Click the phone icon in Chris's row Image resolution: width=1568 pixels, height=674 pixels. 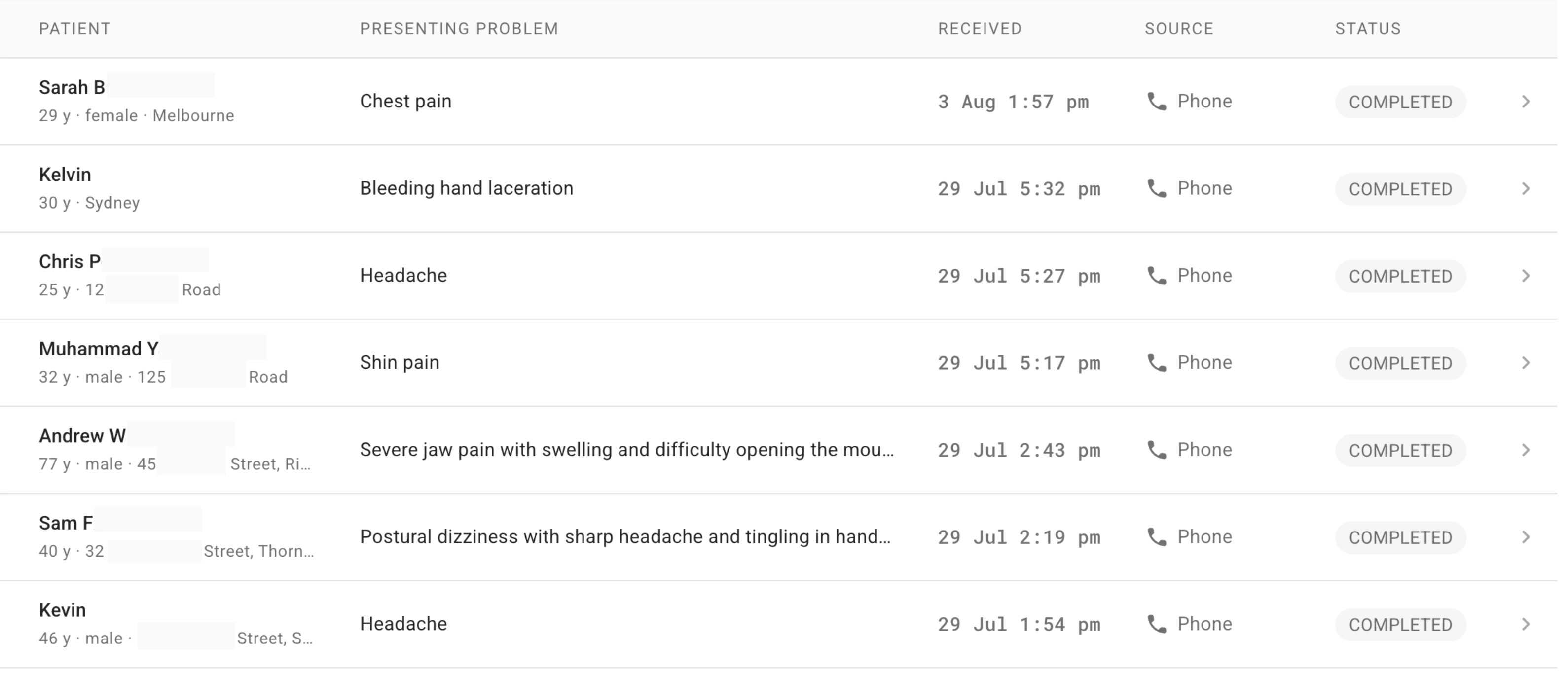click(x=1157, y=276)
